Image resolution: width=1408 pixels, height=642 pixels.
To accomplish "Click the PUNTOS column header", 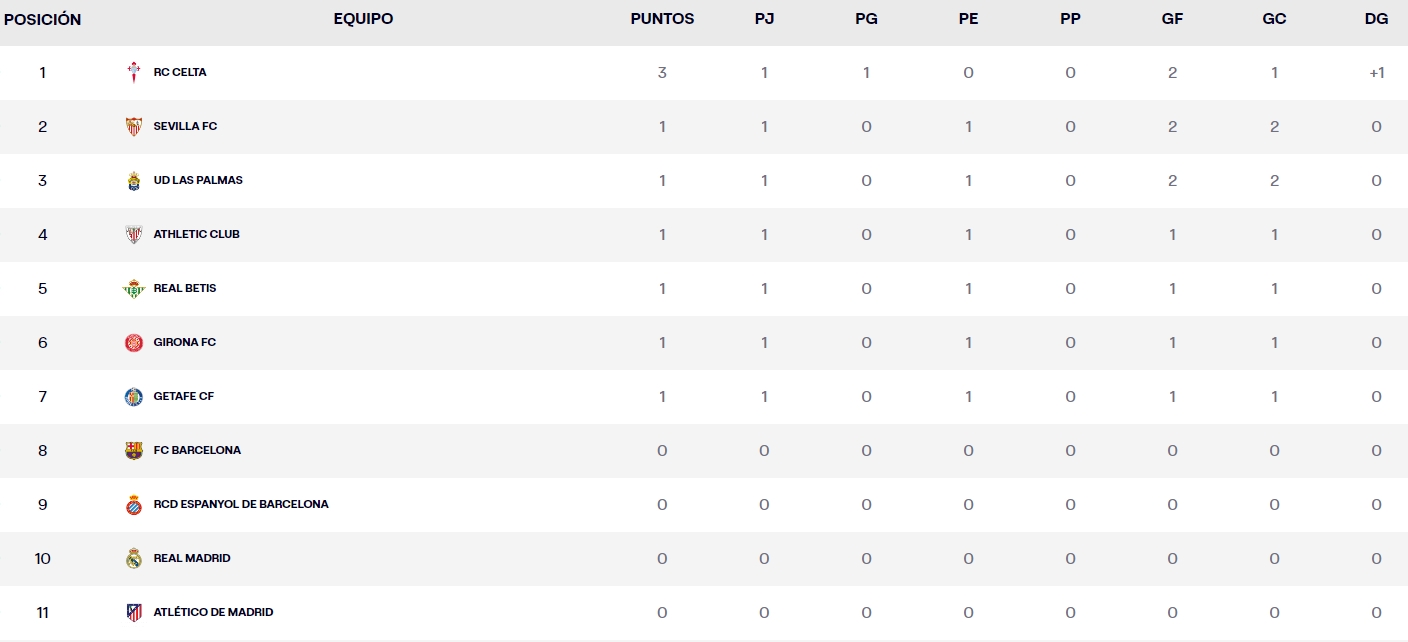I will point(662,19).
